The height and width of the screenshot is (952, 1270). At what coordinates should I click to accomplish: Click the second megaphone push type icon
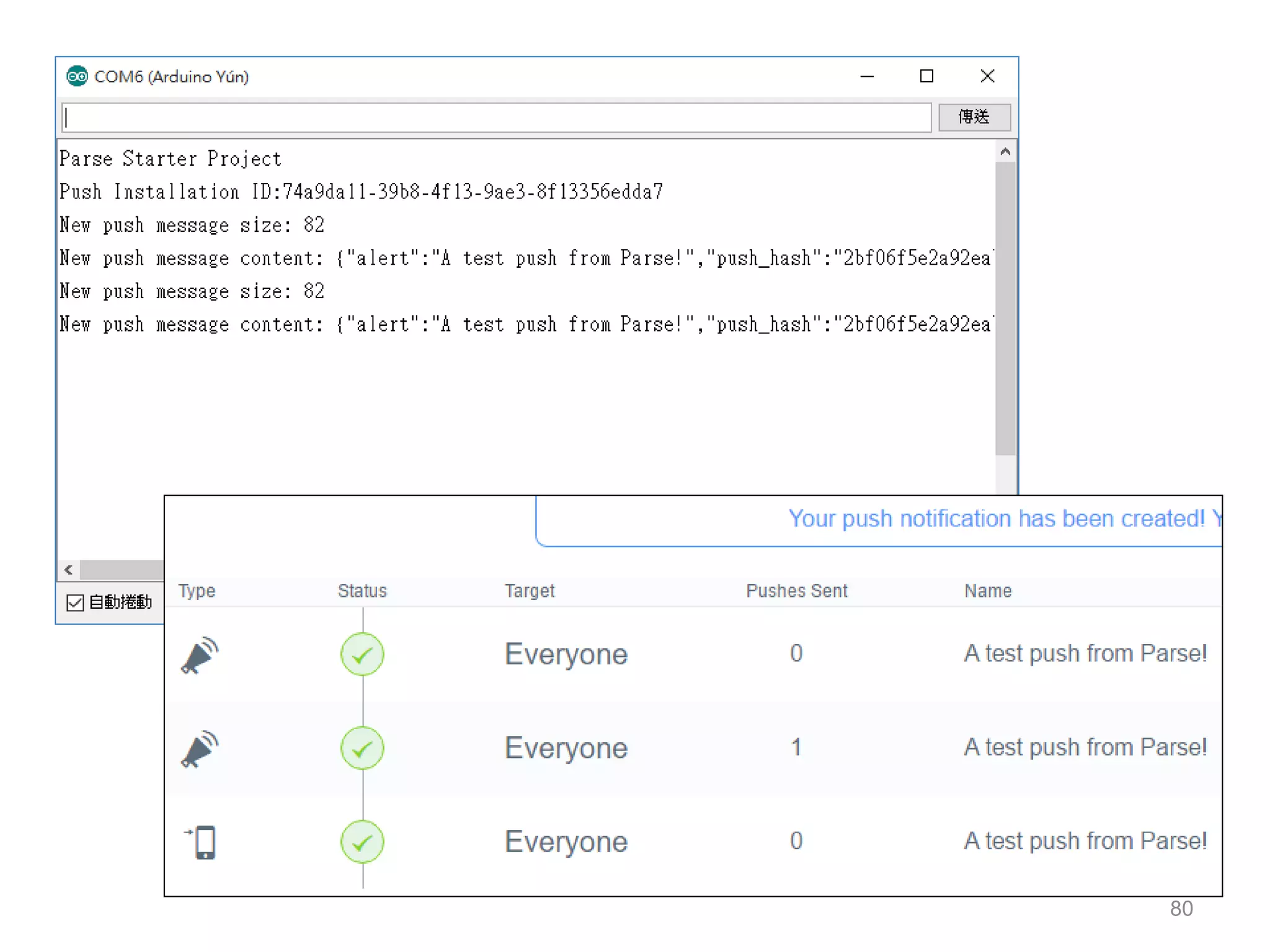pyautogui.click(x=200, y=749)
